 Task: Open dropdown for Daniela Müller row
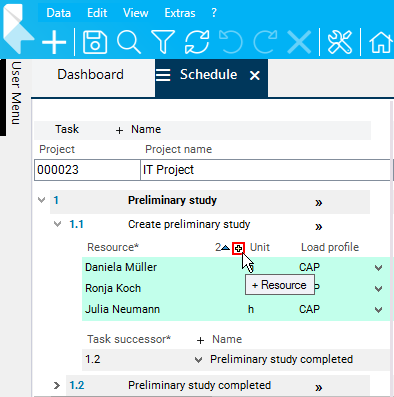[x=378, y=268]
